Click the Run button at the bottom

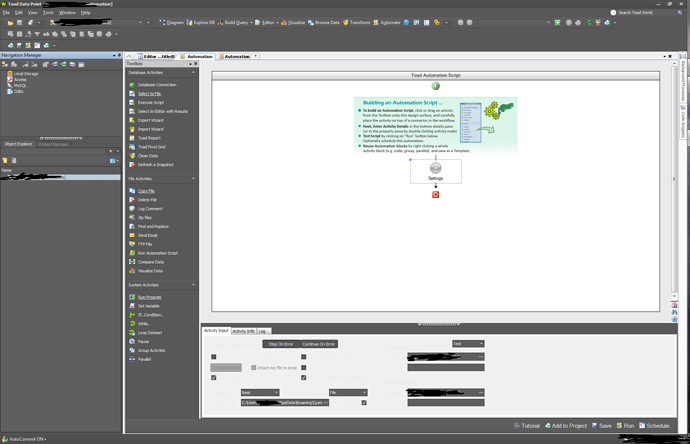click(x=625, y=426)
